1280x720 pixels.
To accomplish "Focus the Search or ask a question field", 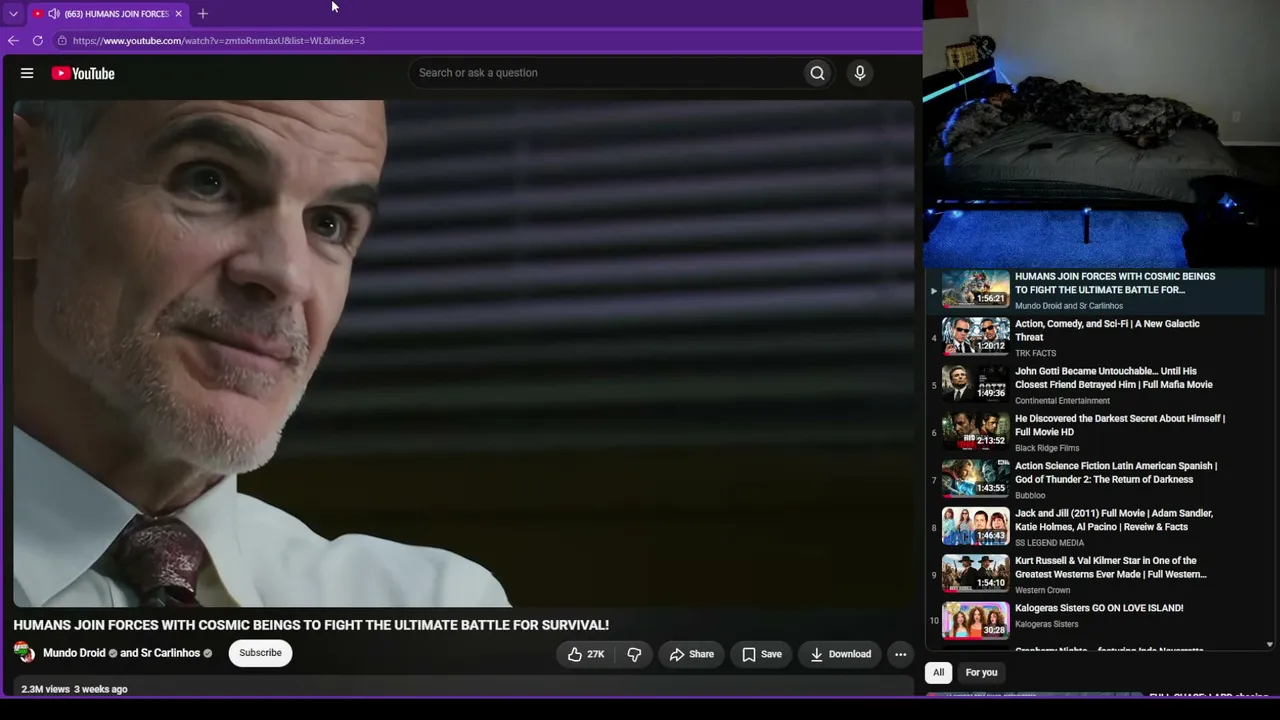I will (x=606, y=73).
